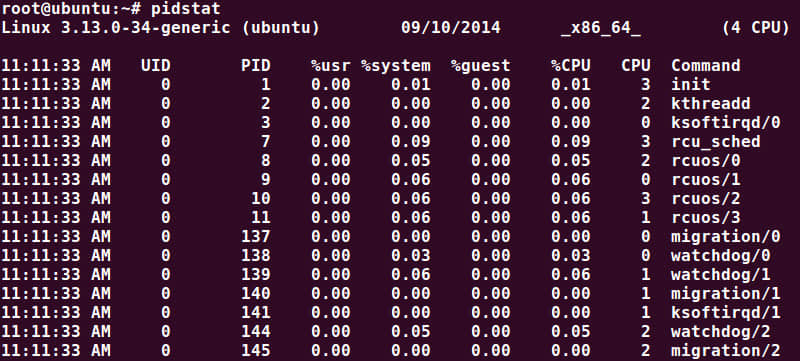Click the Command column header

[706, 65]
